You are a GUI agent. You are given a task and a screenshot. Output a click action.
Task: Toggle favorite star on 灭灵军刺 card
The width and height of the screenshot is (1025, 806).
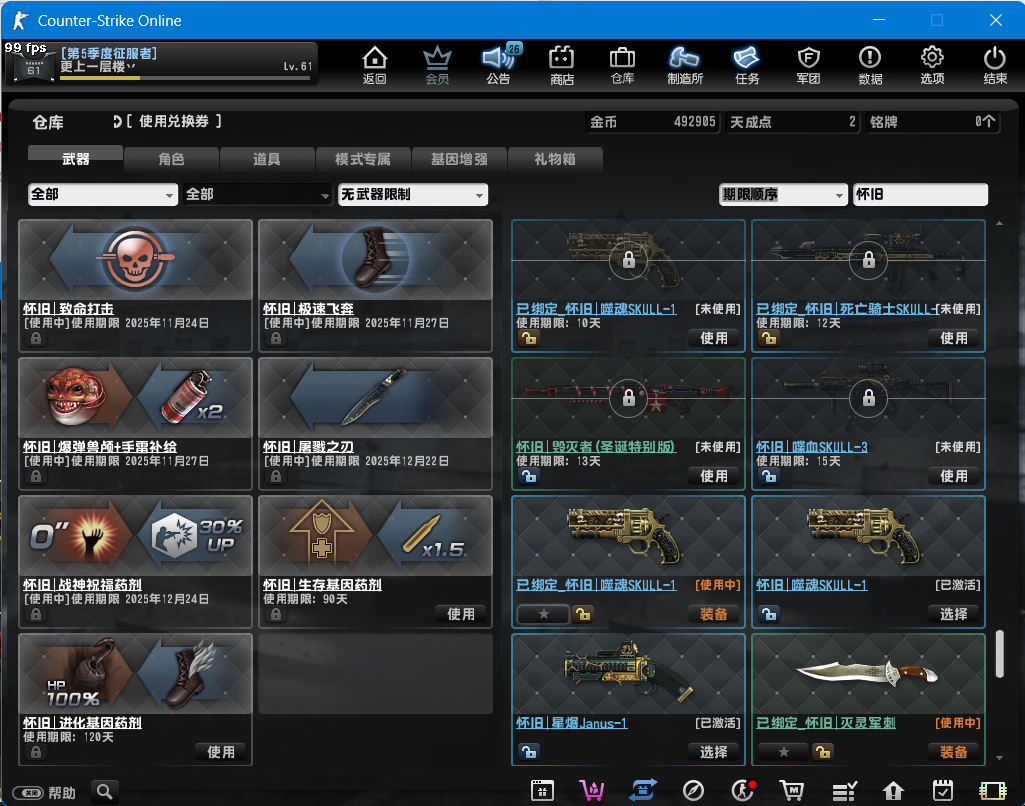point(784,752)
